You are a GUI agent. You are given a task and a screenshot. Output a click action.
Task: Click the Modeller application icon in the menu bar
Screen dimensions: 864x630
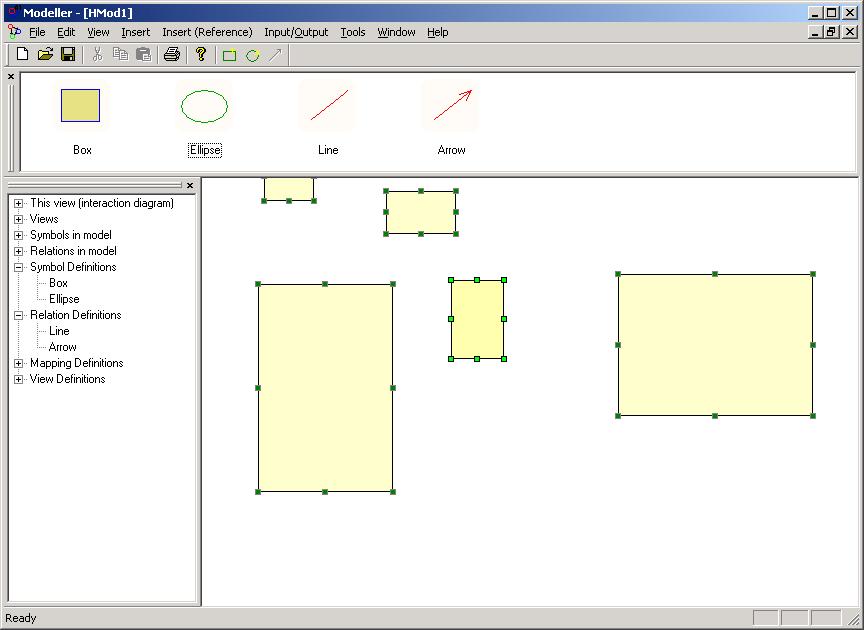pyautogui.click(x=14, y=32)
